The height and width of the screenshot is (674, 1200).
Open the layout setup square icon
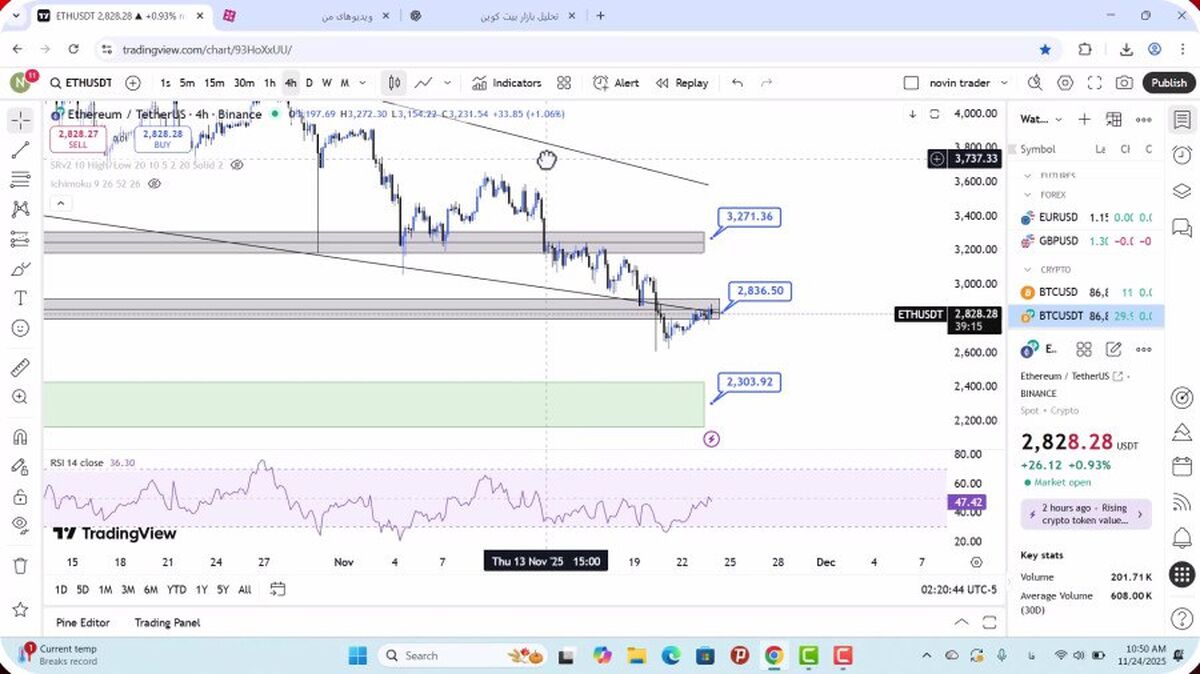(910, 83)
